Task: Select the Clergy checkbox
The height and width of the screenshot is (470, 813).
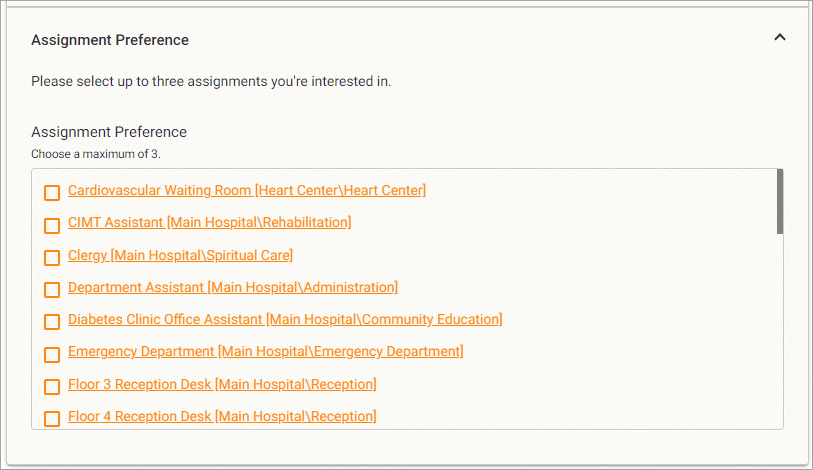Action: coord(52,258)
